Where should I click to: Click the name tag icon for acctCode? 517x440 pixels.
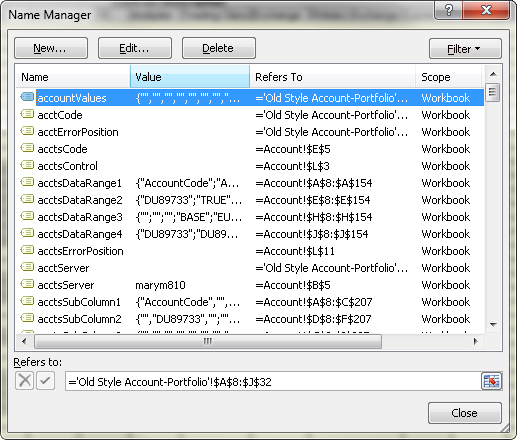(x=27, y=114)
